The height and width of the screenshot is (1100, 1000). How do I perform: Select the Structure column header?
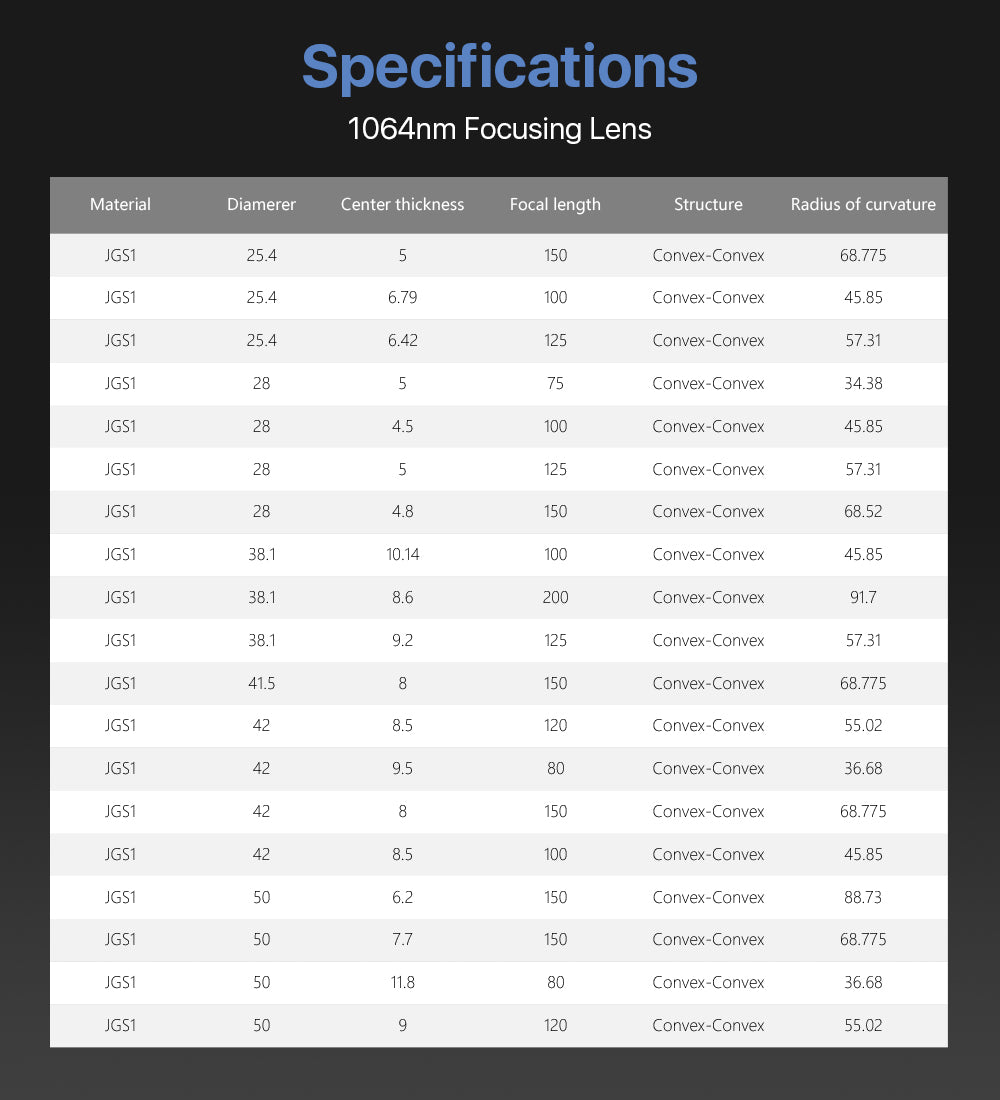pos(708,205)
